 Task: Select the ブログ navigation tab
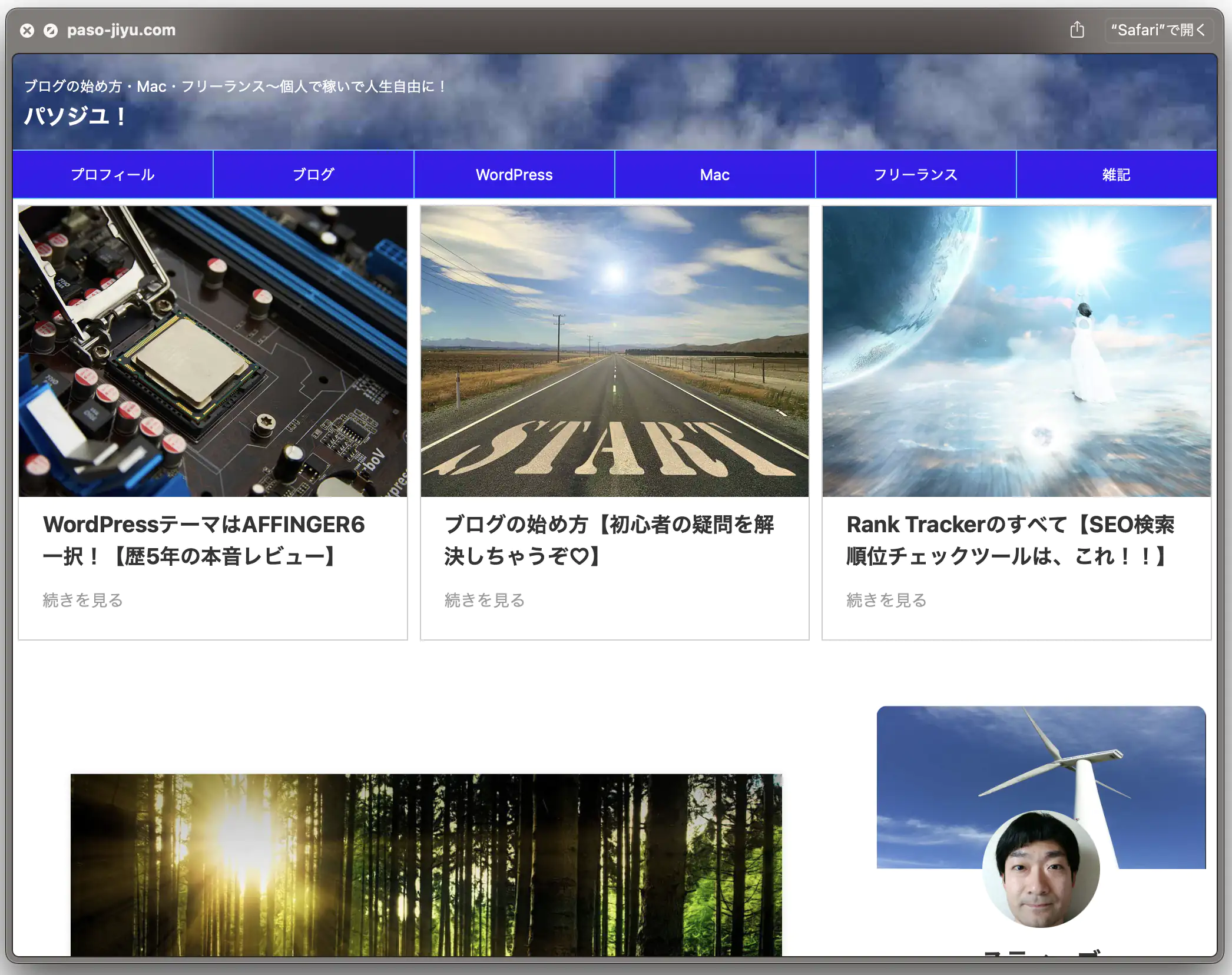point(313,174)
